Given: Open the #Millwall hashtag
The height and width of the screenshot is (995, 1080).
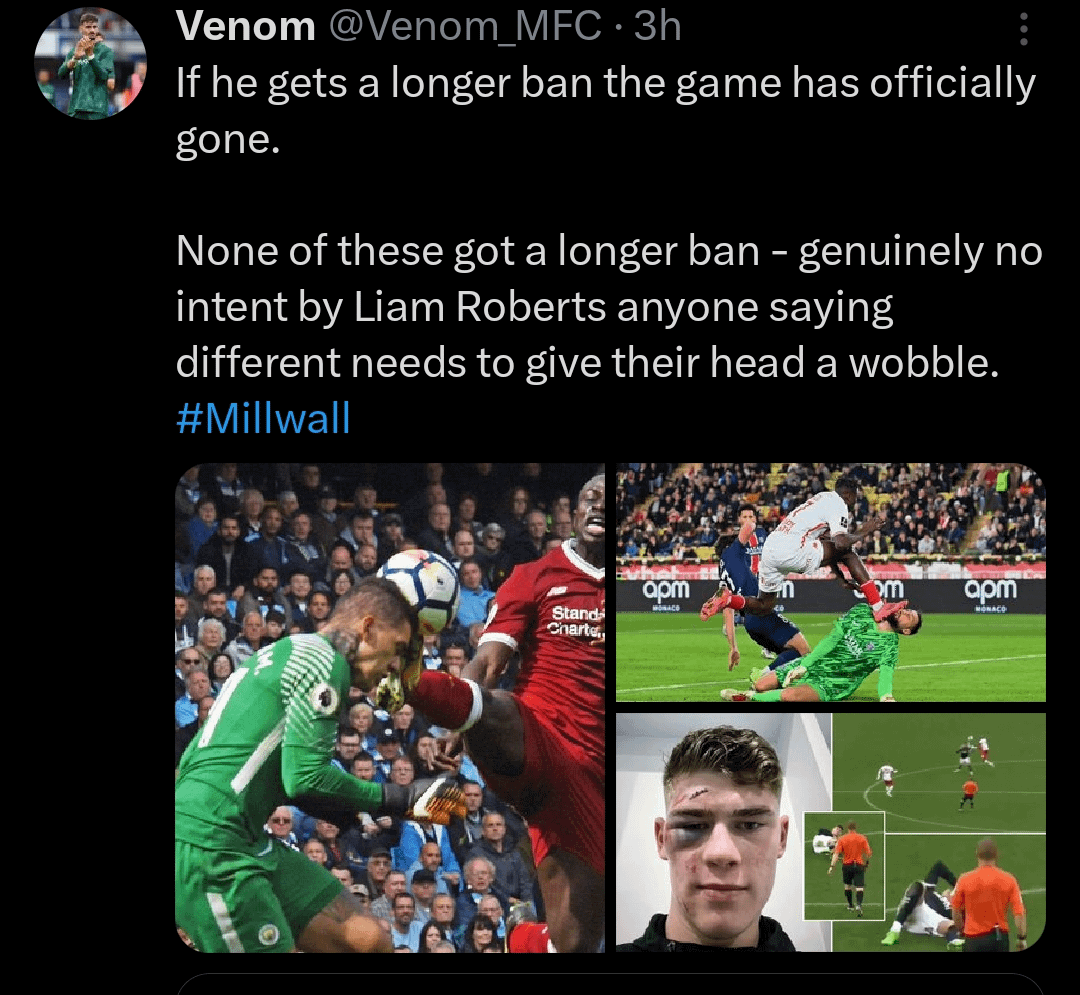Looking at the screenshot, I should [x=263, y=418].
